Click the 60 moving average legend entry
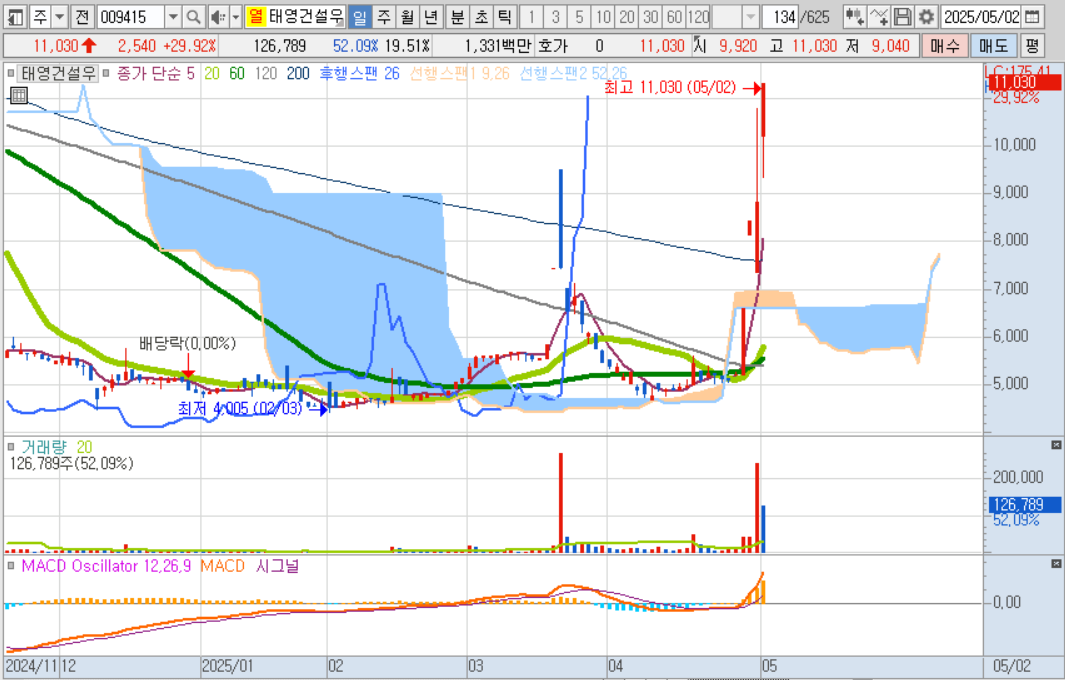 236,73
